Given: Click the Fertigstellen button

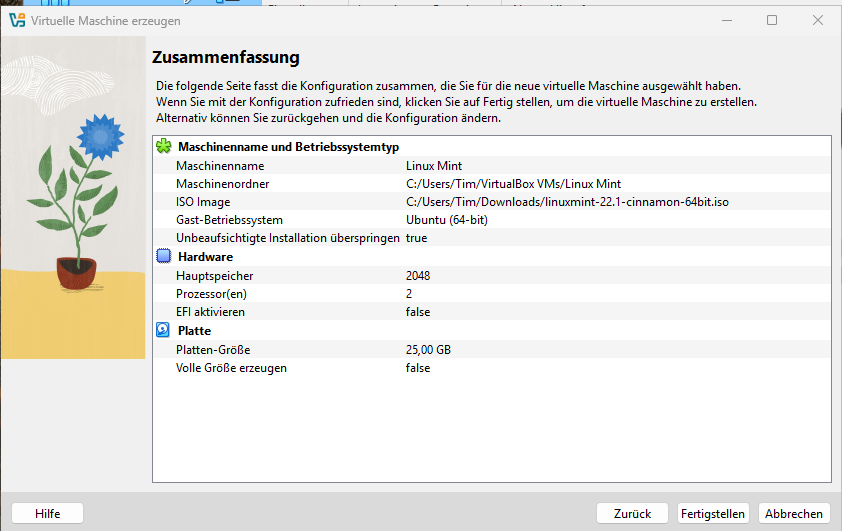Looking at the screenshot, I should point(713,513).
